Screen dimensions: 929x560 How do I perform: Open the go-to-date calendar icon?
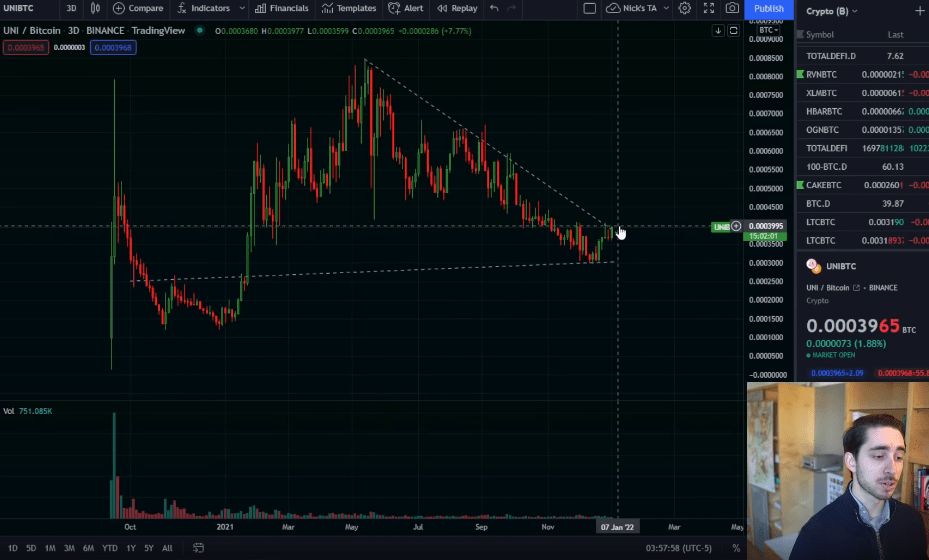pyautogui.click(x=199, y=548)
